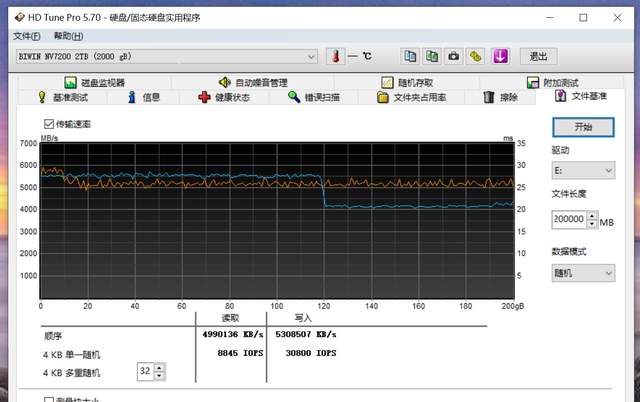Viewport: 640px width, 402px height.
Task: Open the 自动噪音管理 tab
Action: pos(253,83)
